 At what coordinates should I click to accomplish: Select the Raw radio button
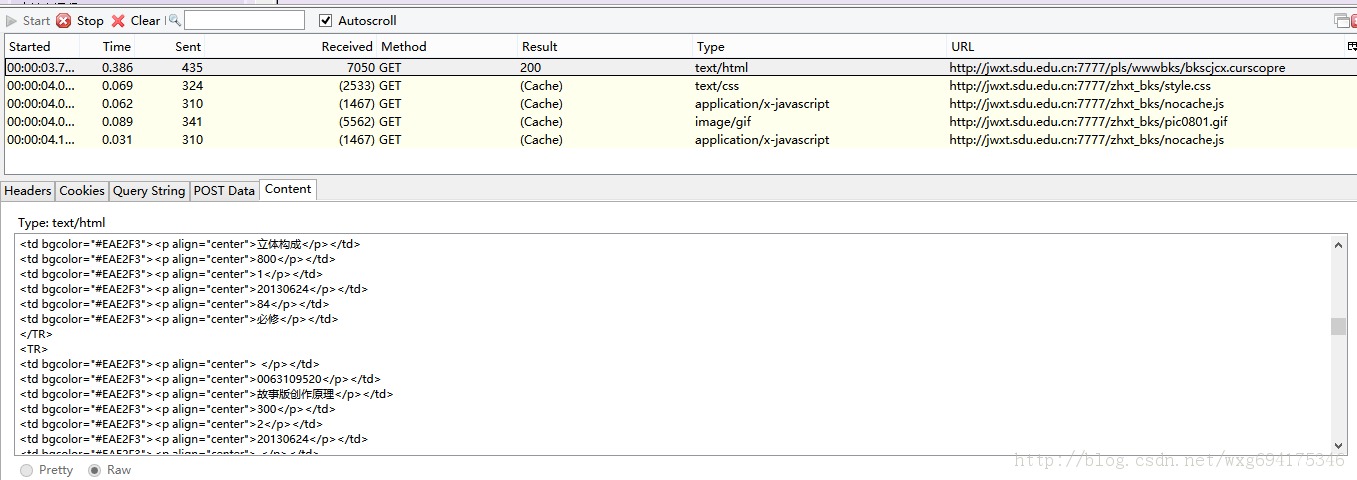pyautogui.click(x=95, y=470)
